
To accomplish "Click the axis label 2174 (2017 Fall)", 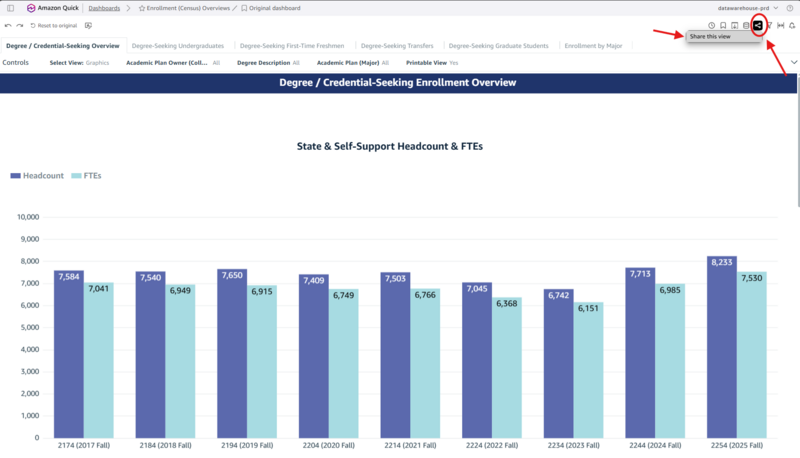I will coord(84,445).
